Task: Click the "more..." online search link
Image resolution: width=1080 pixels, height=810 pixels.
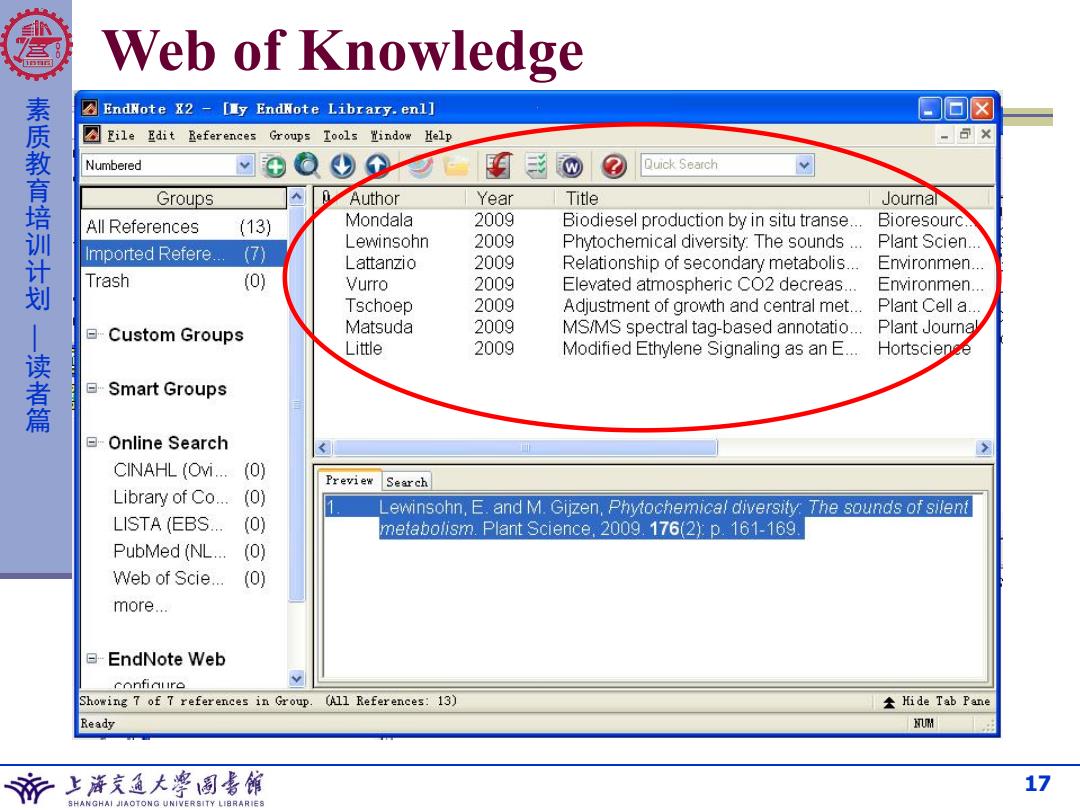Action: tap(140, 605)
